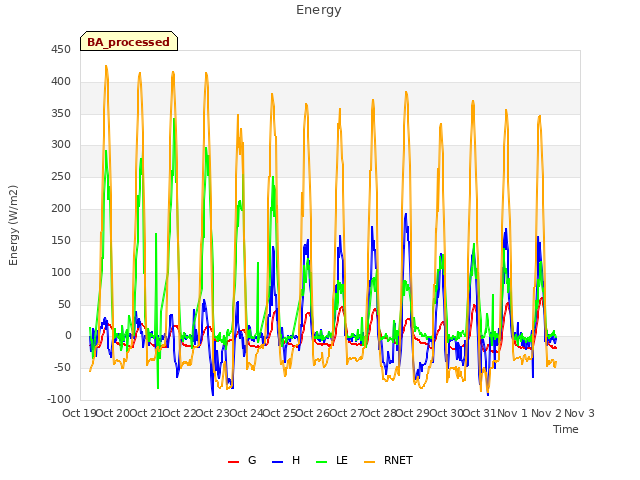Click the orange RNET legend swatch
This screenshot has width=640, height=480.
coord(369,462)
